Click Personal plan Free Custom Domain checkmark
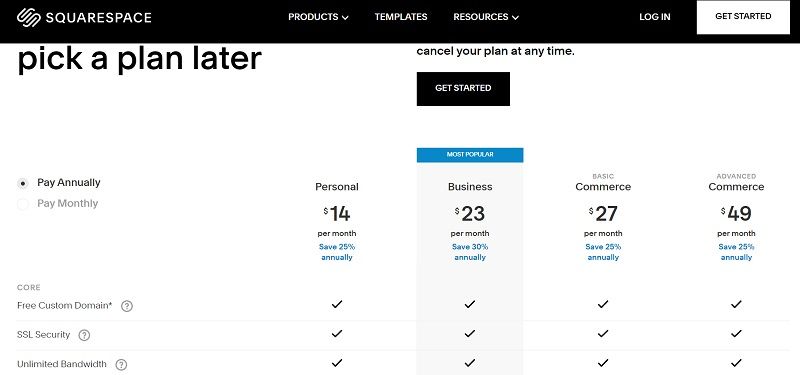Screen dimensions: 800x375 [337, 305]
